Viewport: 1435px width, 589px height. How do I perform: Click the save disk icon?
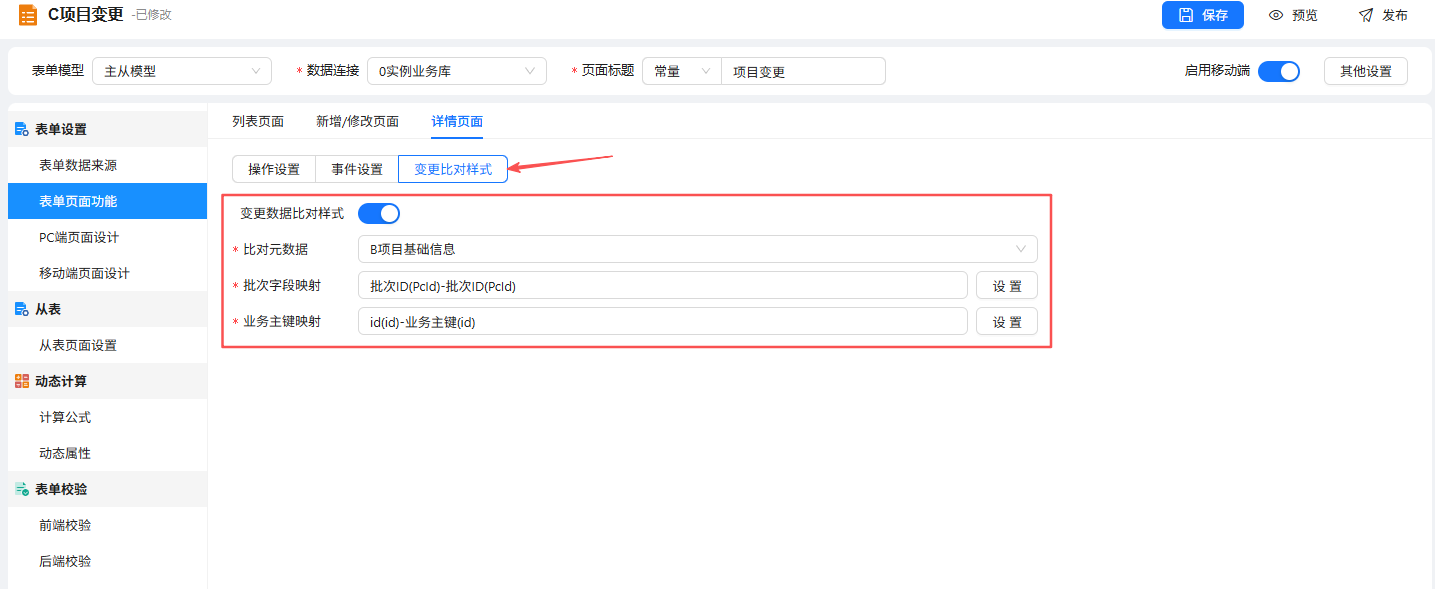pos(1186,15)
